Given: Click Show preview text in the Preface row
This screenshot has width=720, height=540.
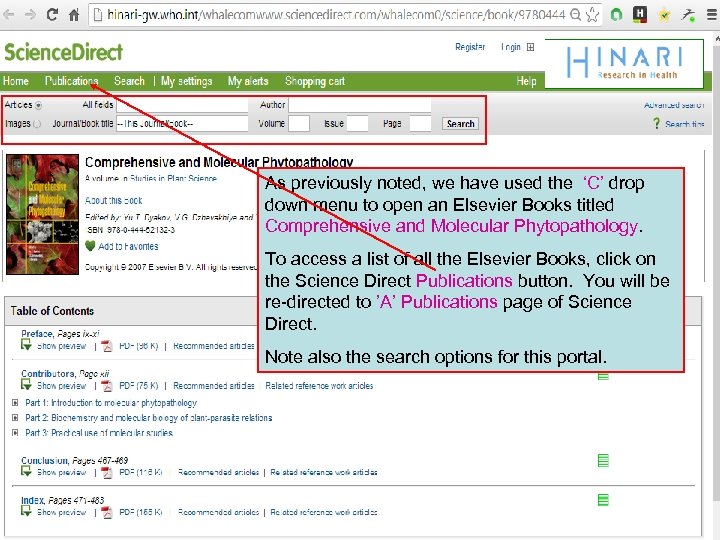Looking at the screenshot, I should (x=62, y=346).
